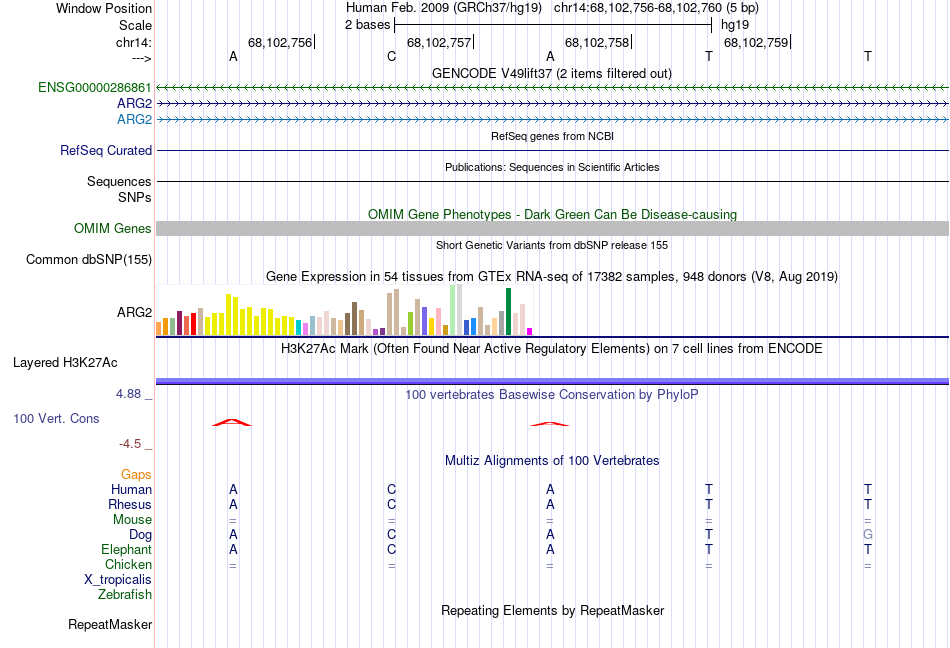Click the Gaps row label

pos(136,474)
